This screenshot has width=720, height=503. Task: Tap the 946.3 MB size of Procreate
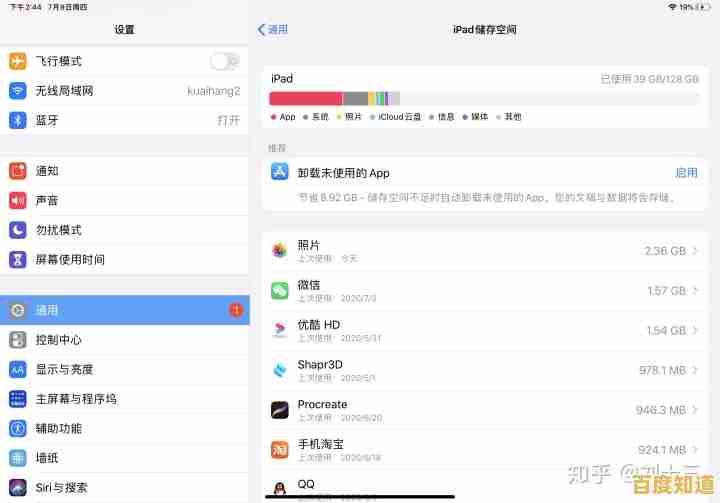(x=661, y=410)
